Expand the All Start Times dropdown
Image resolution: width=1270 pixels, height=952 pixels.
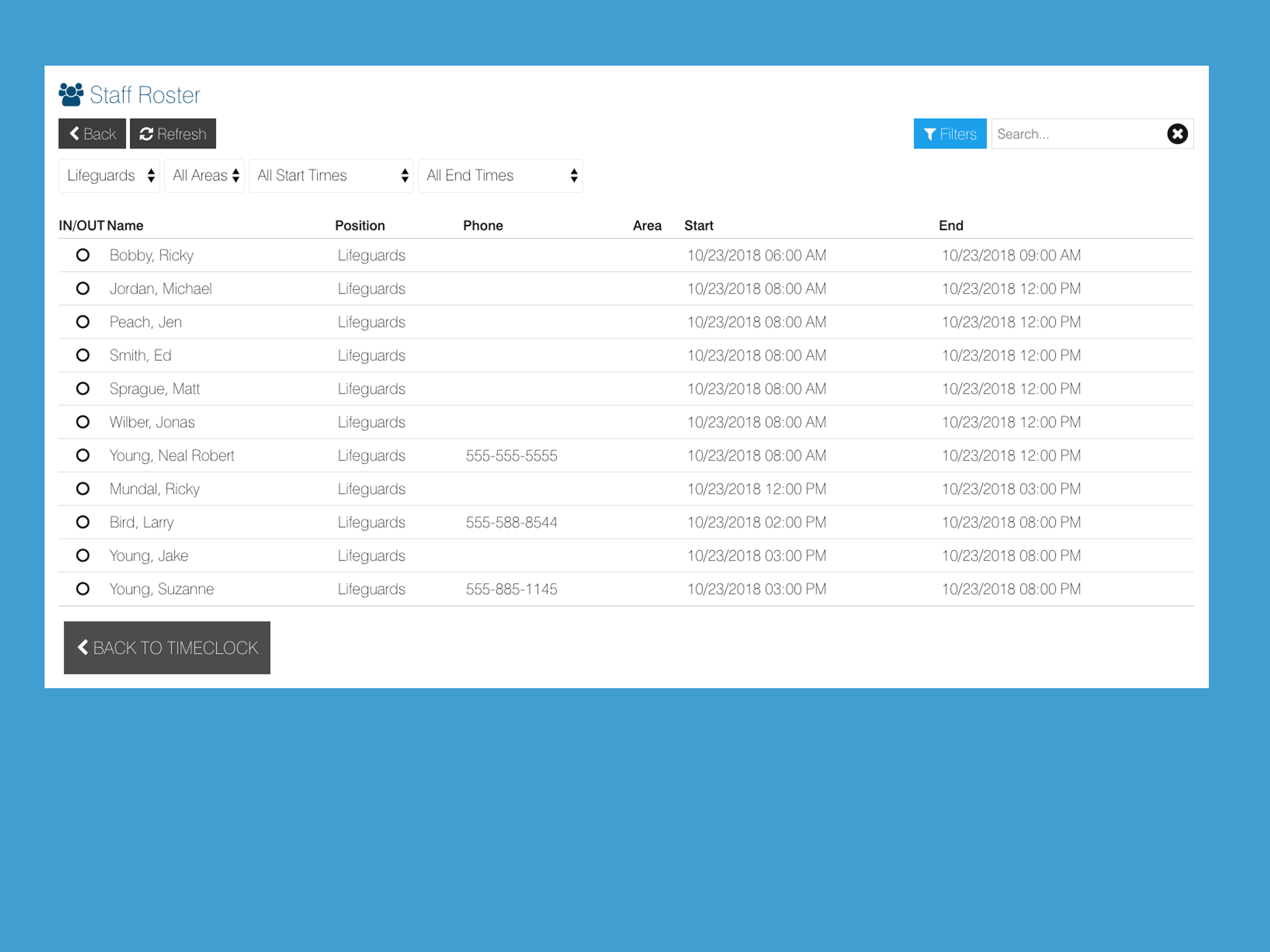pyautogui.click(x=331, y=176)
